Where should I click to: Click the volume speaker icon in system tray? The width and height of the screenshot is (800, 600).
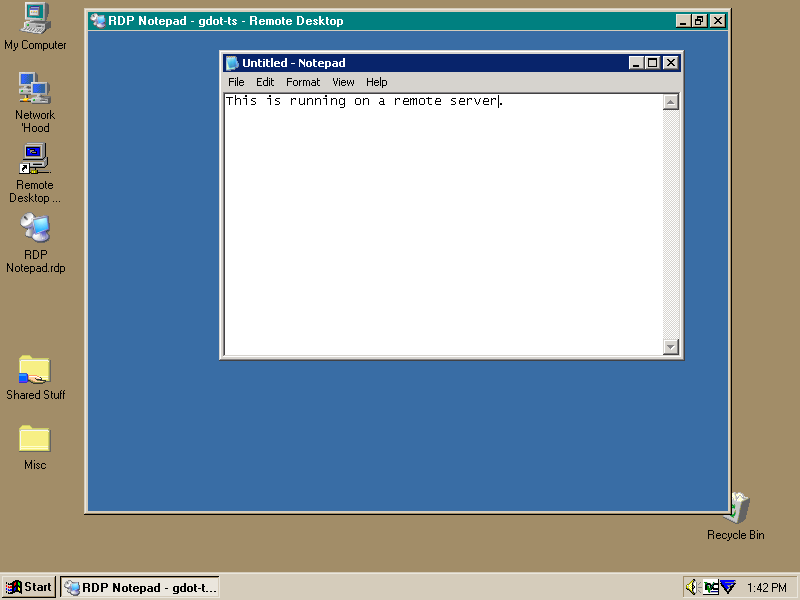point(691,587)
